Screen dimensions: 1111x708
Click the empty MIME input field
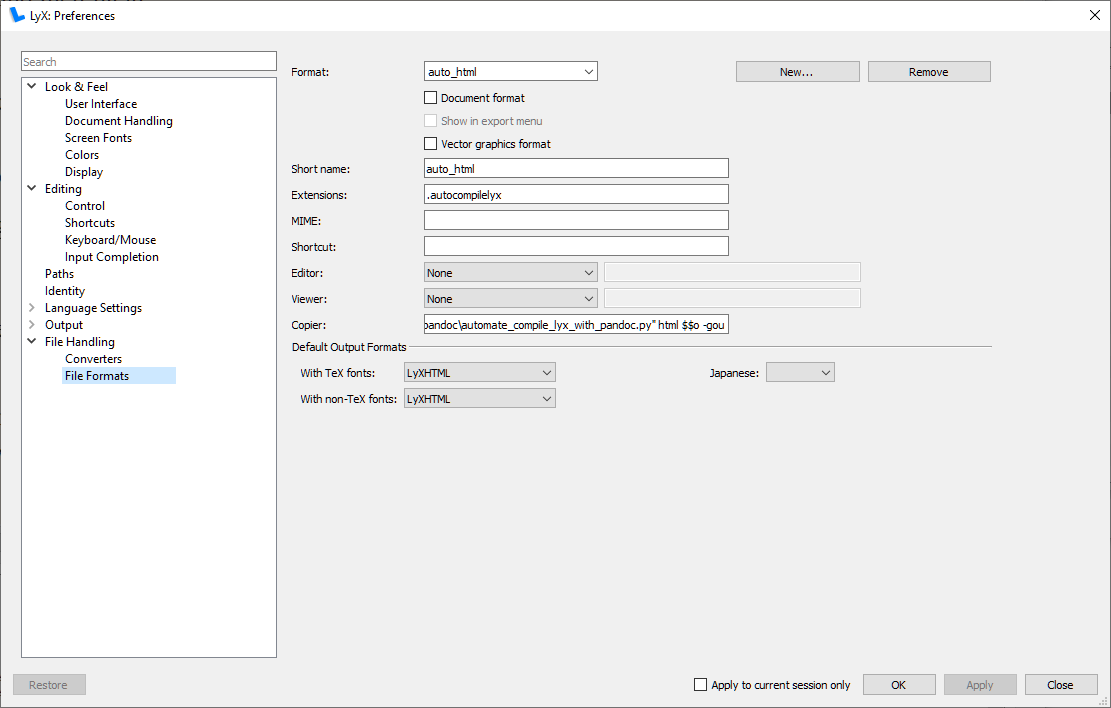point(576,220)
